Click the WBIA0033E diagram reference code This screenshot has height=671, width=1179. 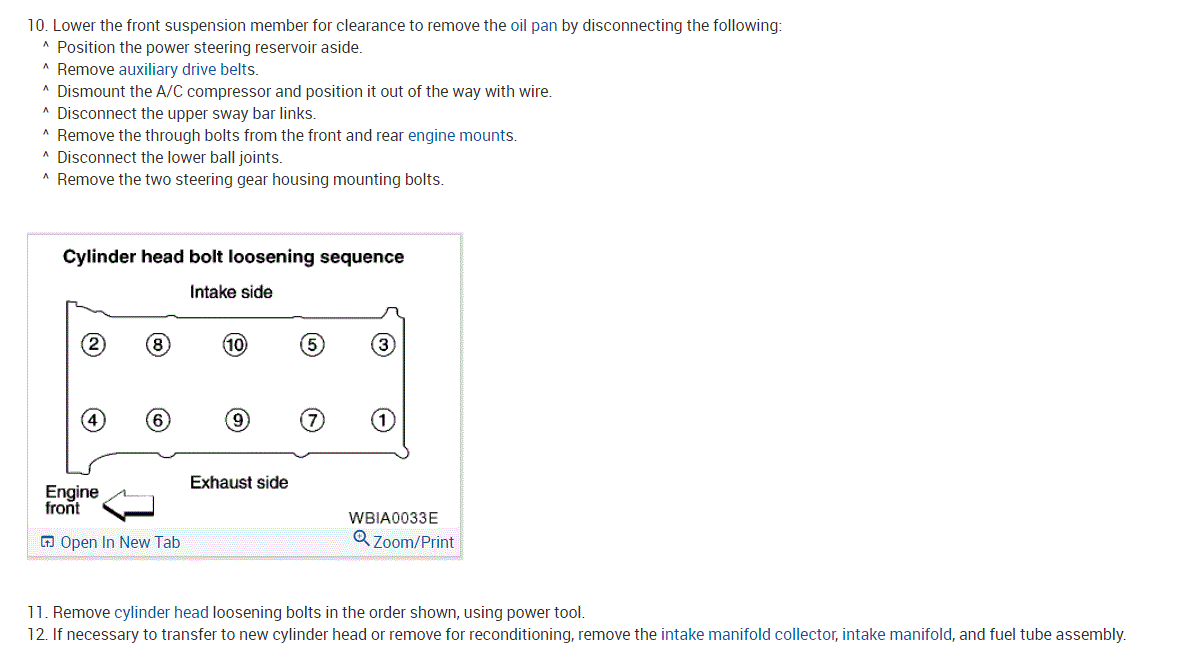pyautogui.click(x=393, y=518)
